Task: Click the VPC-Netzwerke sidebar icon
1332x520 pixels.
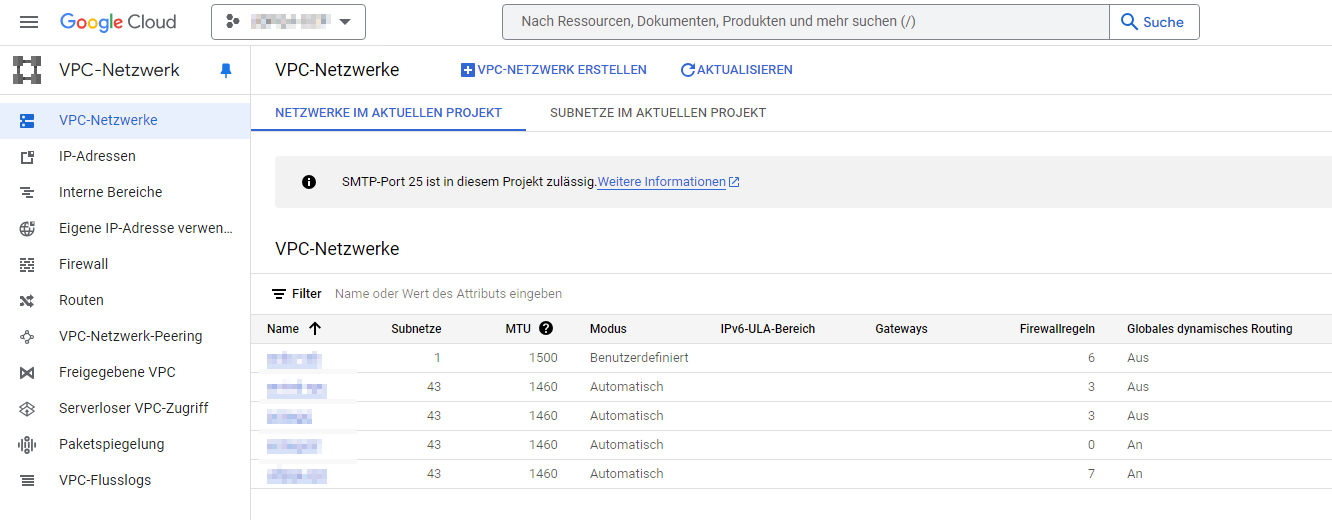Action: 27,121
